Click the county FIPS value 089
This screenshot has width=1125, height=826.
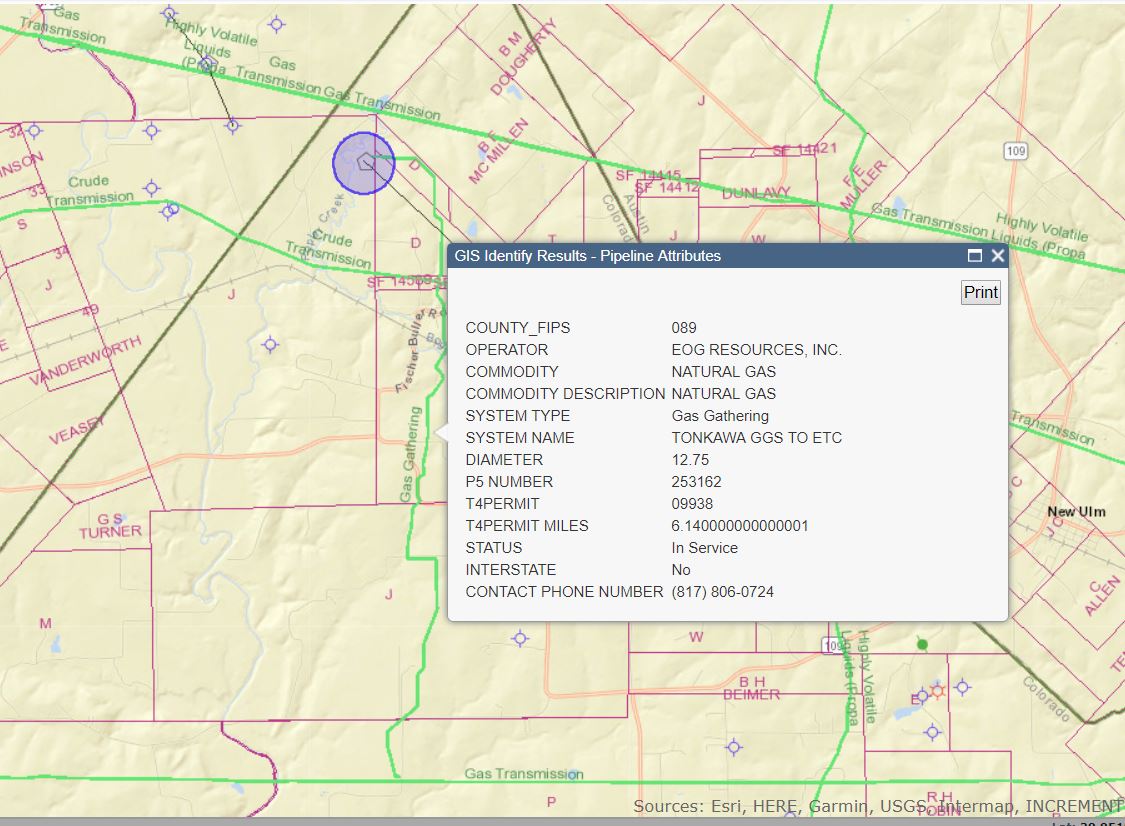(x=684, y=328)
